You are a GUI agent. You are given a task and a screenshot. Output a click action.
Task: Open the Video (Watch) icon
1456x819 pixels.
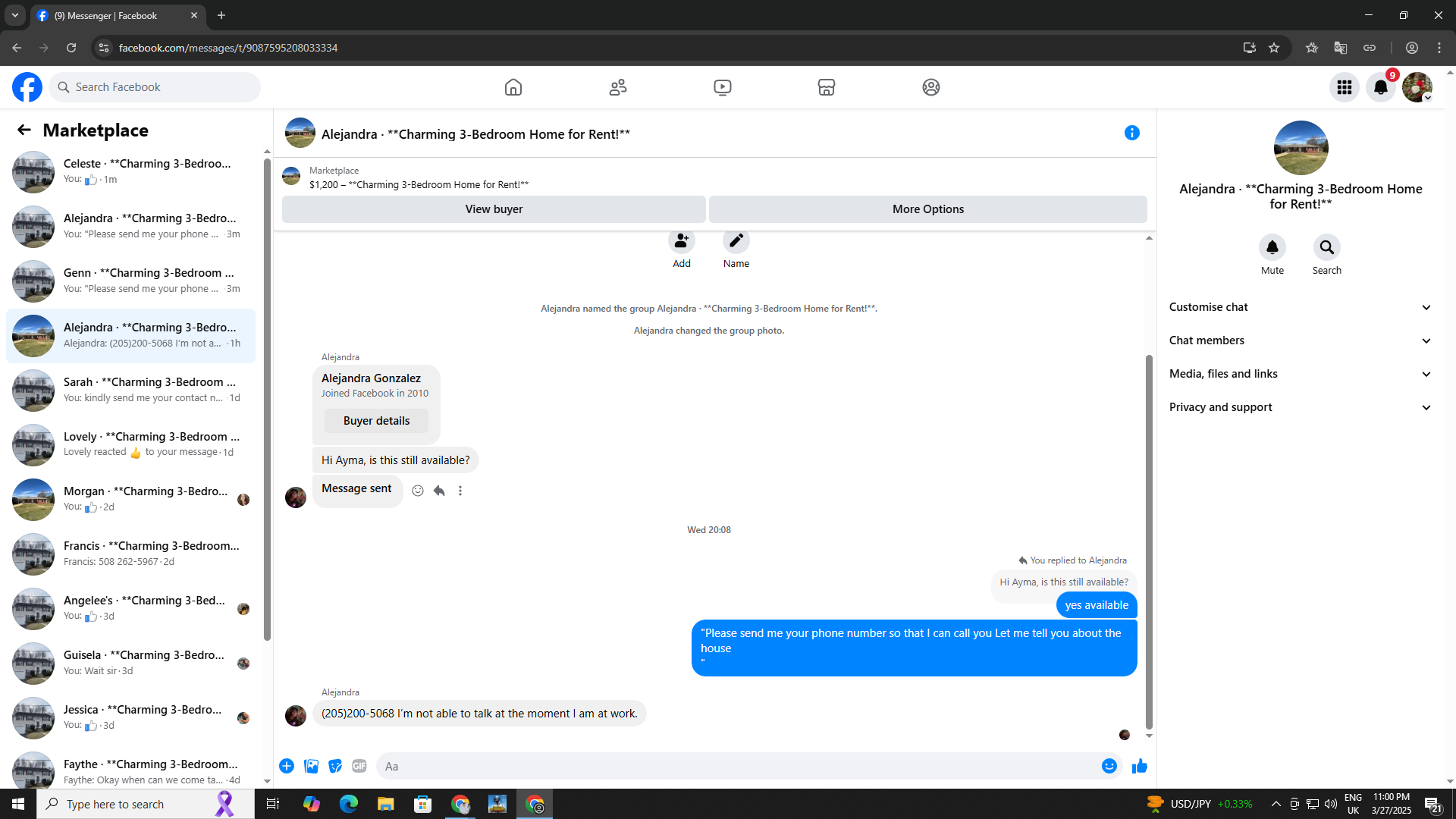pos(723,87)
